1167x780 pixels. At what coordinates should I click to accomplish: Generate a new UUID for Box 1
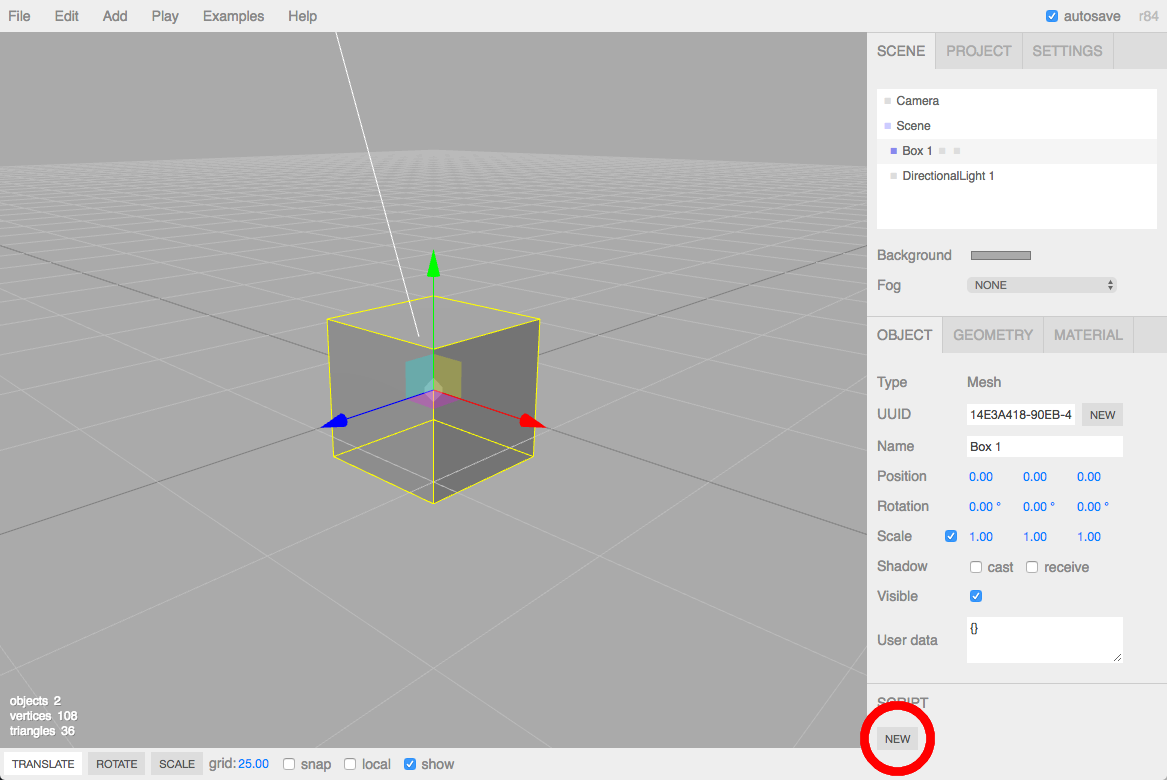[x=1102, y=414]
